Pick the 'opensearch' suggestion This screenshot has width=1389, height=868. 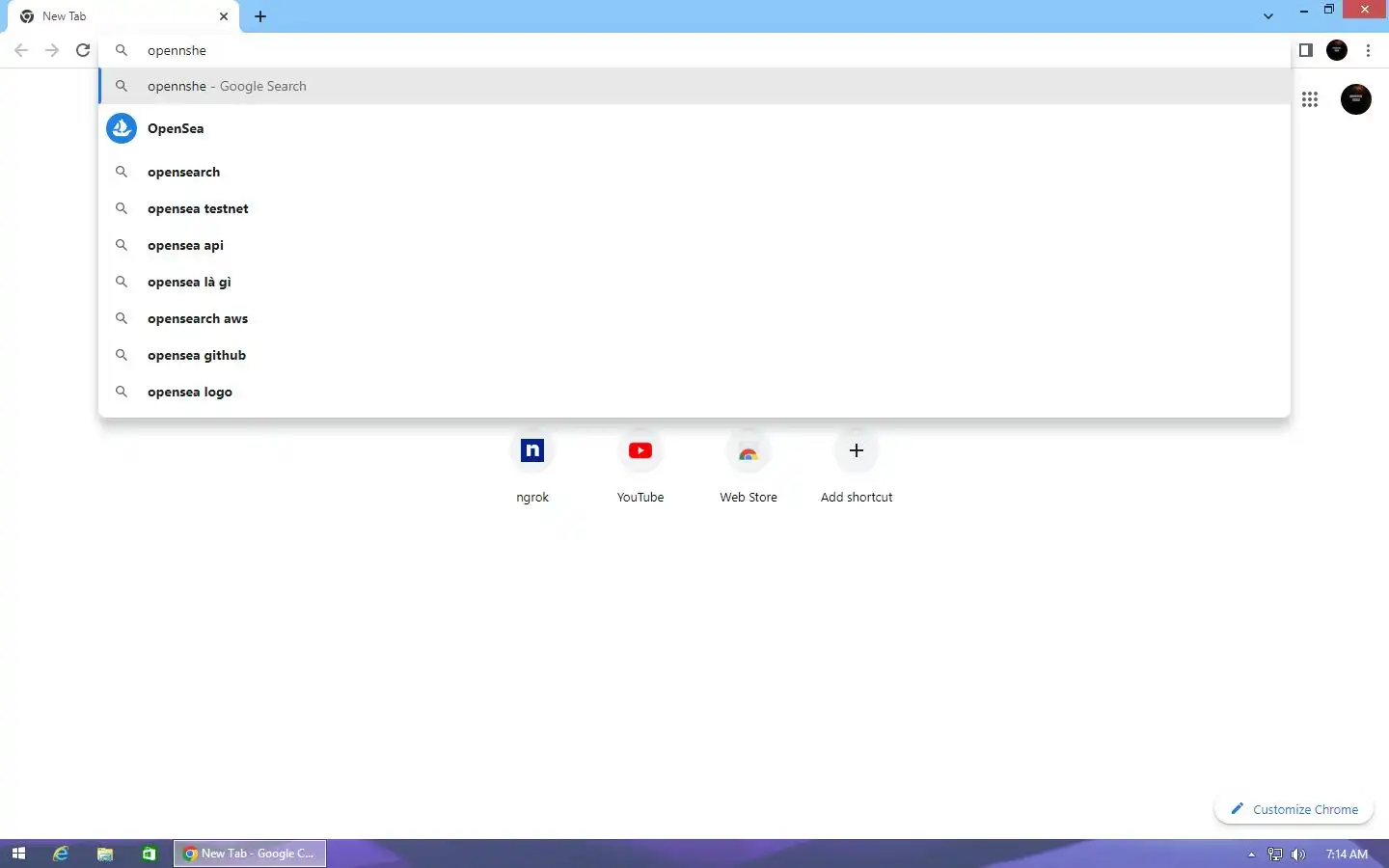click(694, 172)
